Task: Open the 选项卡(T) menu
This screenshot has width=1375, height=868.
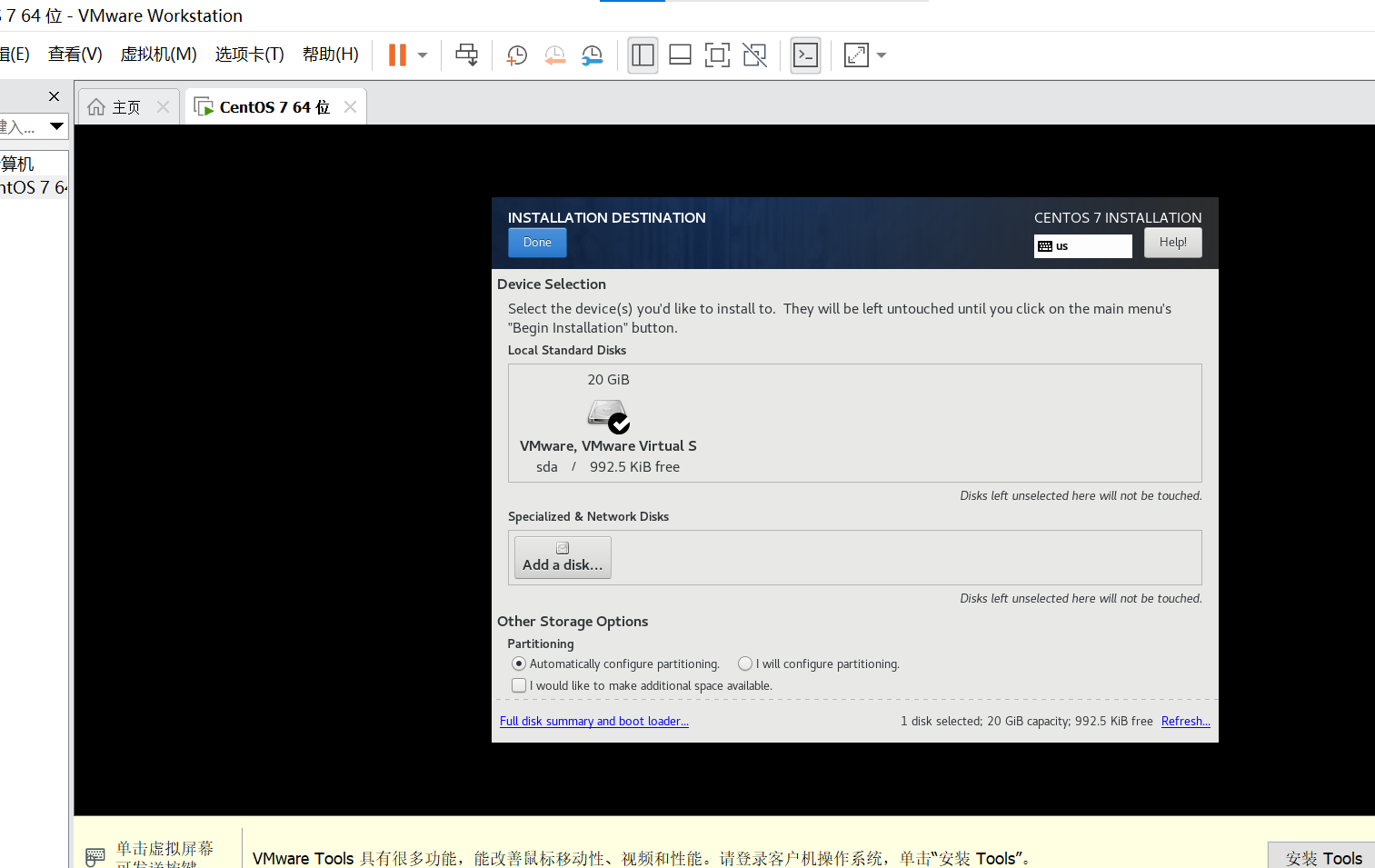Action: tap(249, 55)
